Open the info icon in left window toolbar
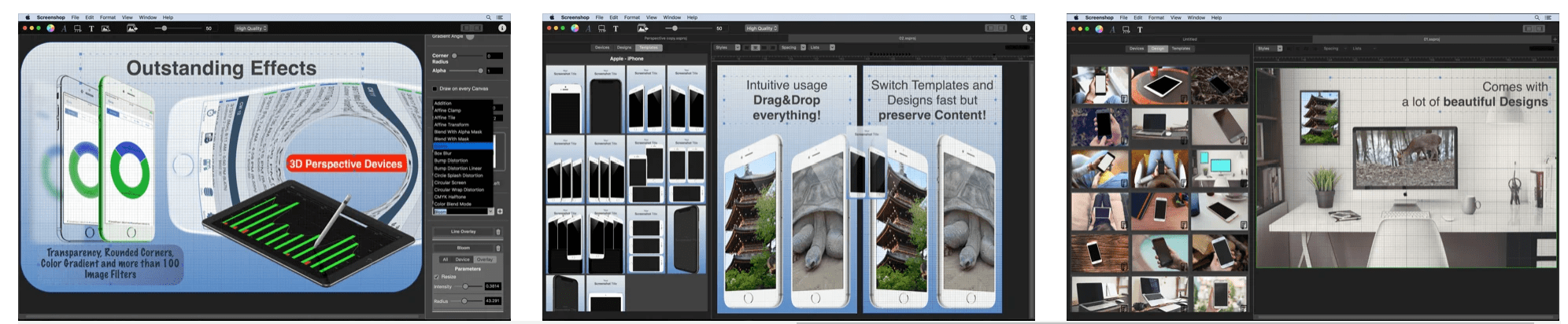 click(502, 28)
